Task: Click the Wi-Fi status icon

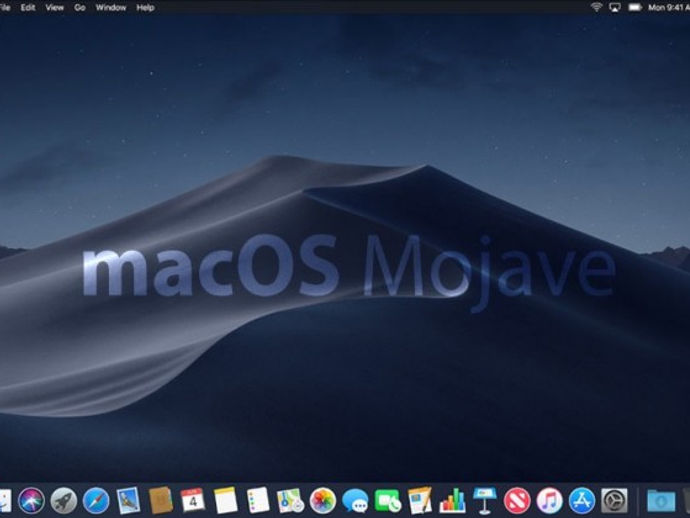Action: tap(596, 7)
